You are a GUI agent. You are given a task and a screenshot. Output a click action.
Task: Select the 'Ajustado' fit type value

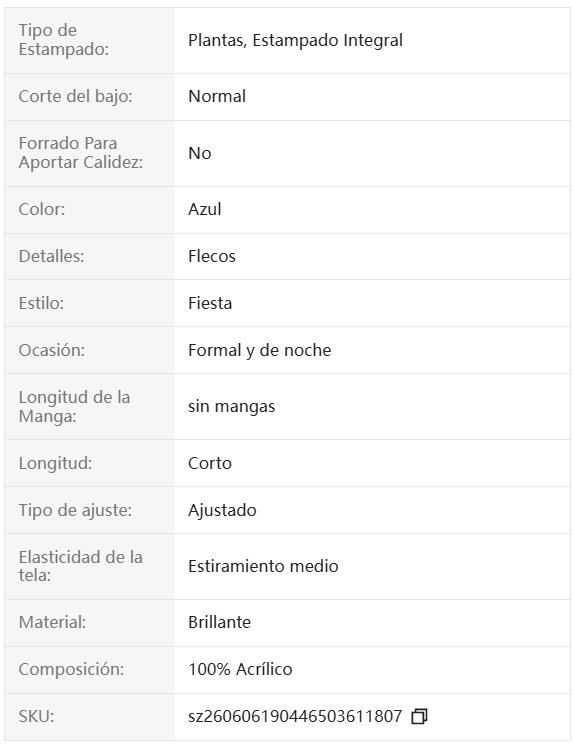pyautogui.click(x=222, y=510)
